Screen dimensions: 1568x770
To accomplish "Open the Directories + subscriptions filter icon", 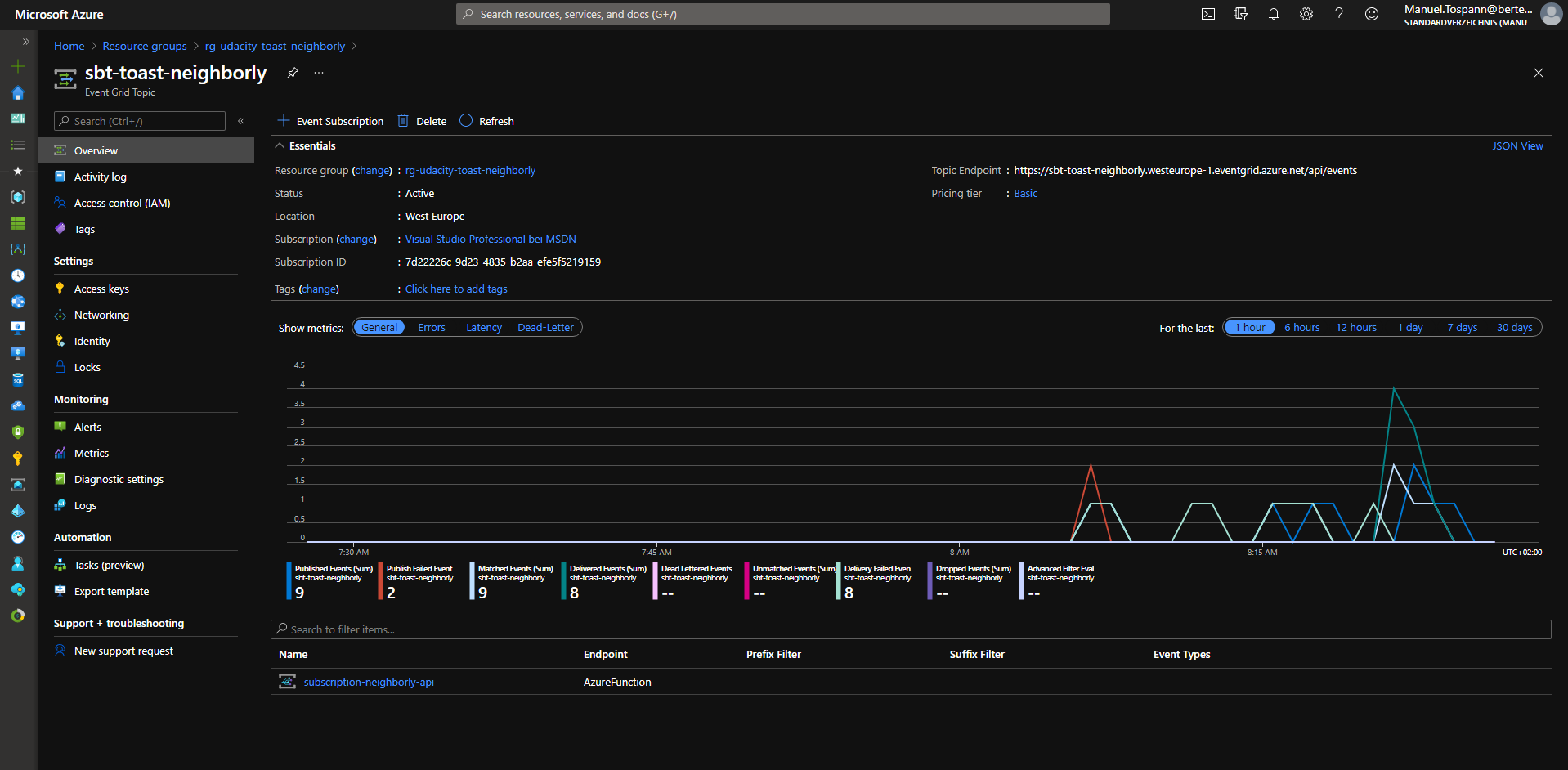I will coord(1241,14).
